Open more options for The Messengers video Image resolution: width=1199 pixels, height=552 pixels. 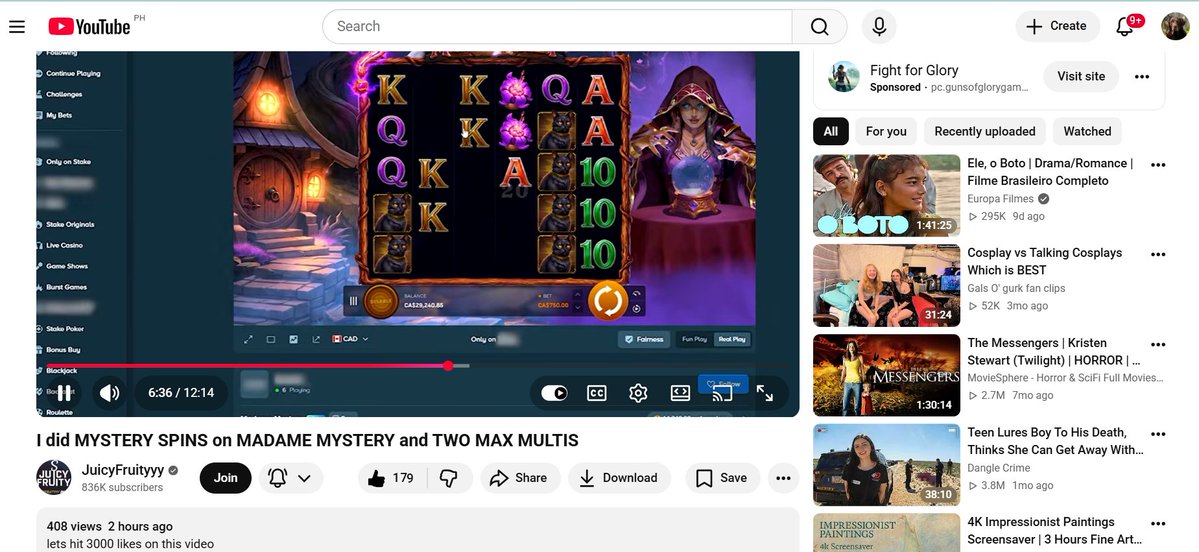point(1158,344)
